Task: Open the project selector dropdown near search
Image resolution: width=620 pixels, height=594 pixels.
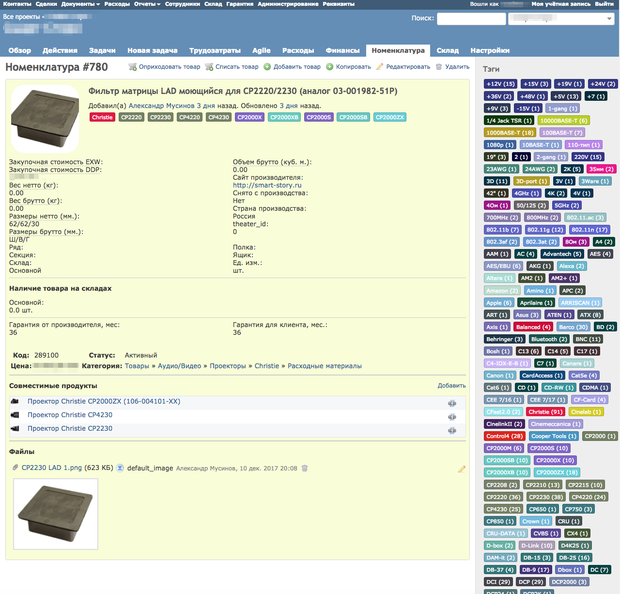Action: coord(561,19)
